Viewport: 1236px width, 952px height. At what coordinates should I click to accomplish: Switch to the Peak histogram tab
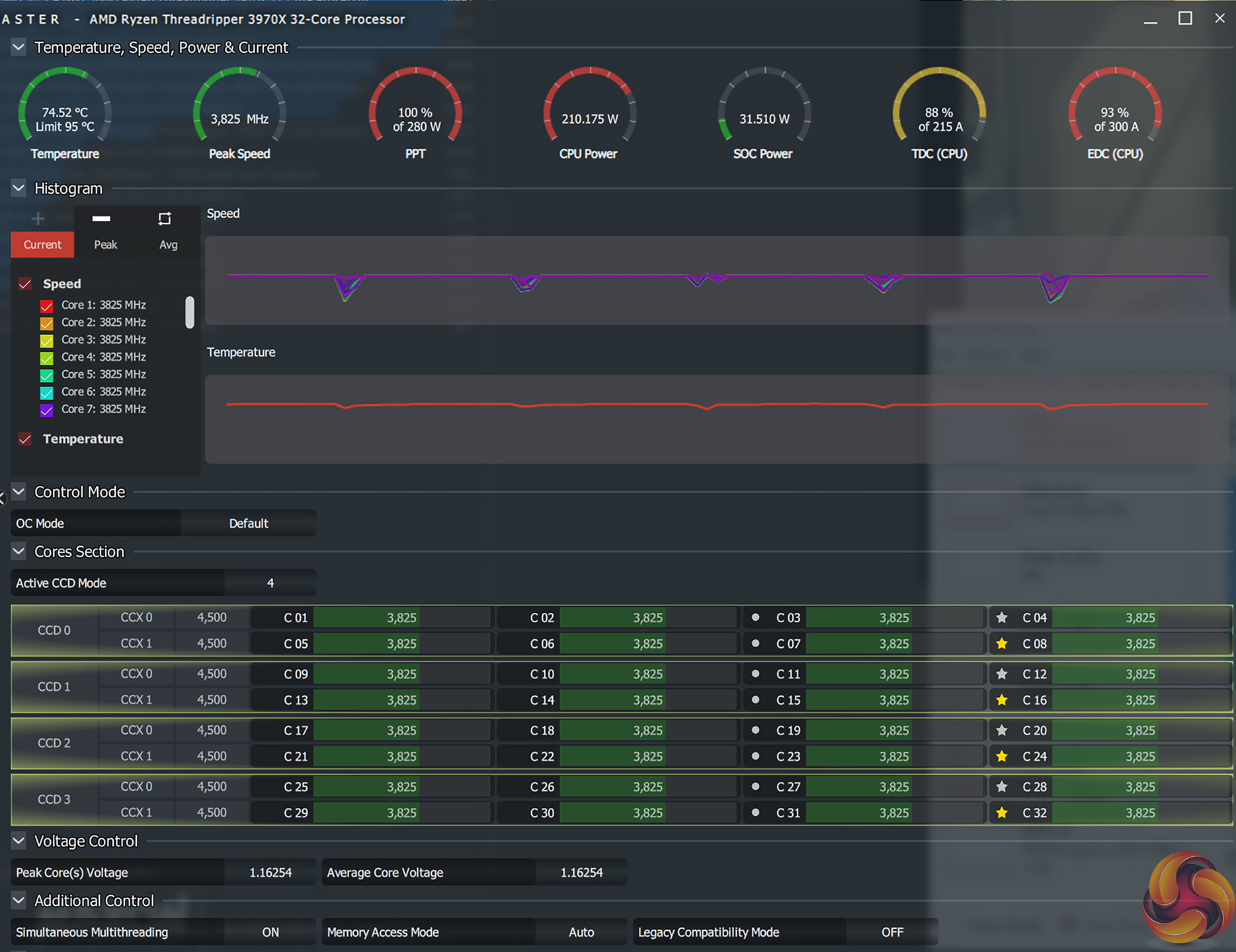click(x=106, y=245)
